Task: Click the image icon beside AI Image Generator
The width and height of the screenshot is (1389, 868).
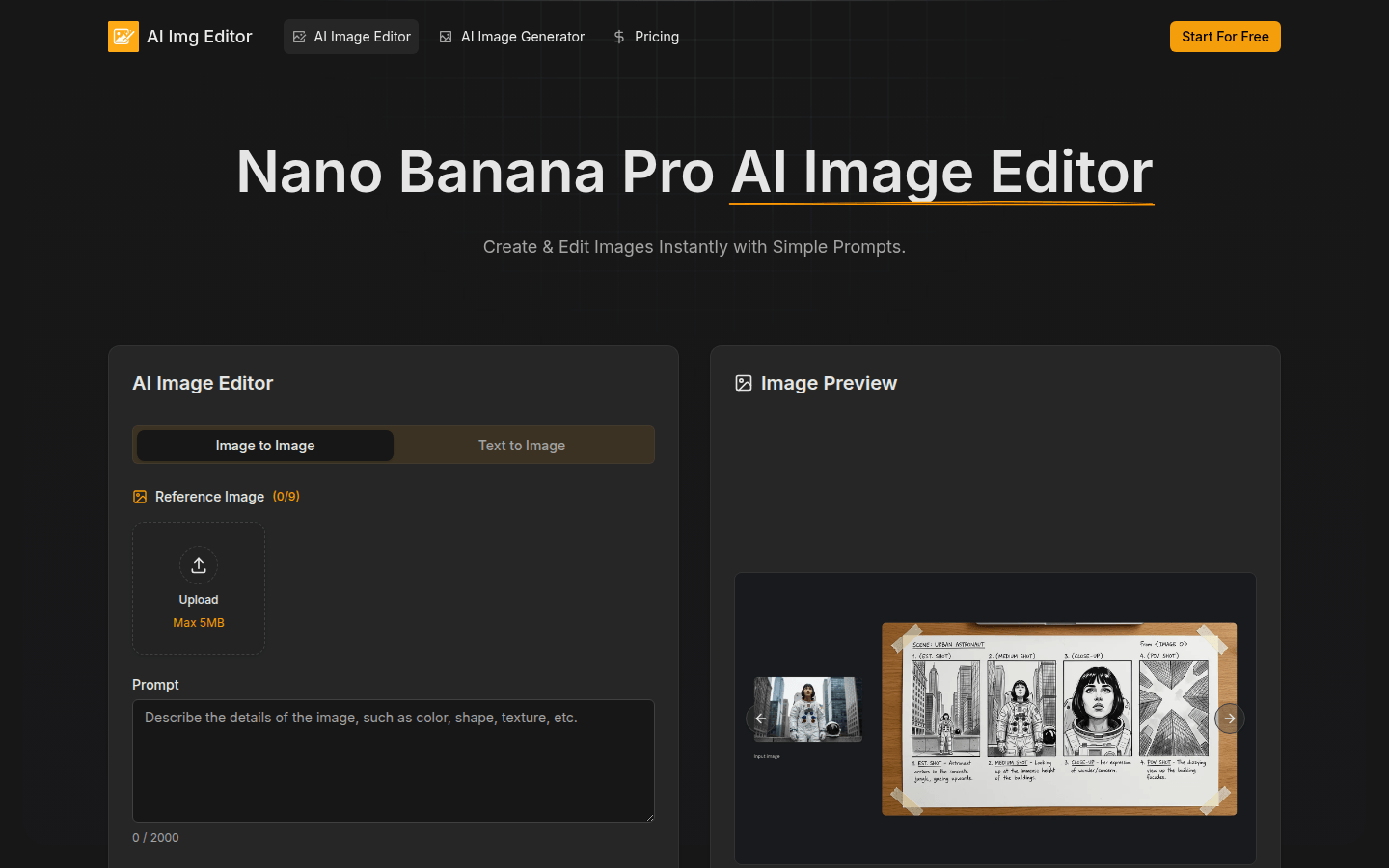Action: click(x=446, y=37)
